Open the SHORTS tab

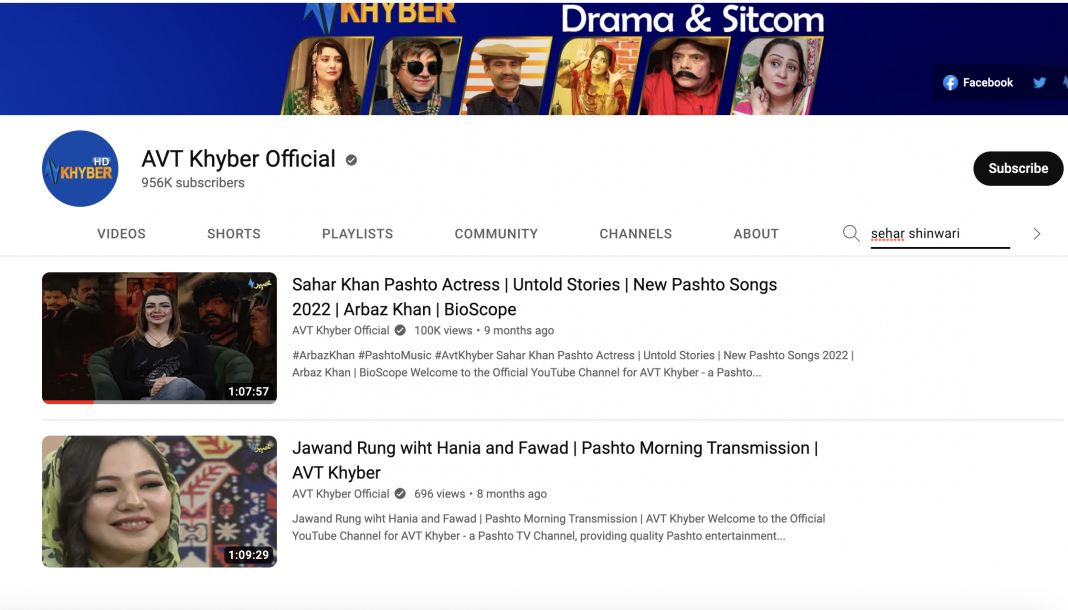point(234,234)
